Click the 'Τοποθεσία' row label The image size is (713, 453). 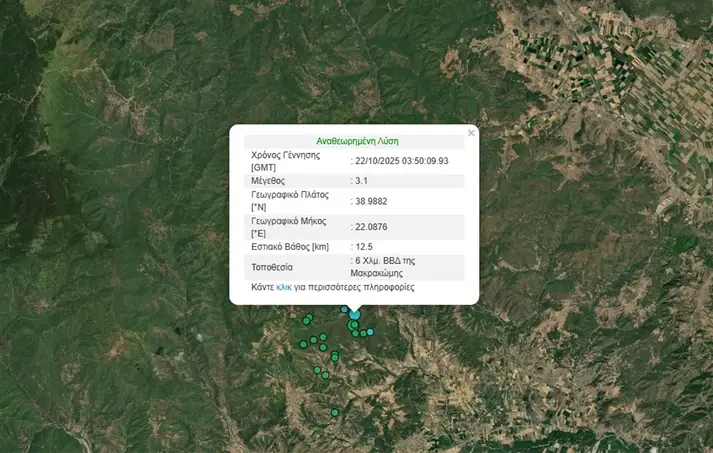272,267
